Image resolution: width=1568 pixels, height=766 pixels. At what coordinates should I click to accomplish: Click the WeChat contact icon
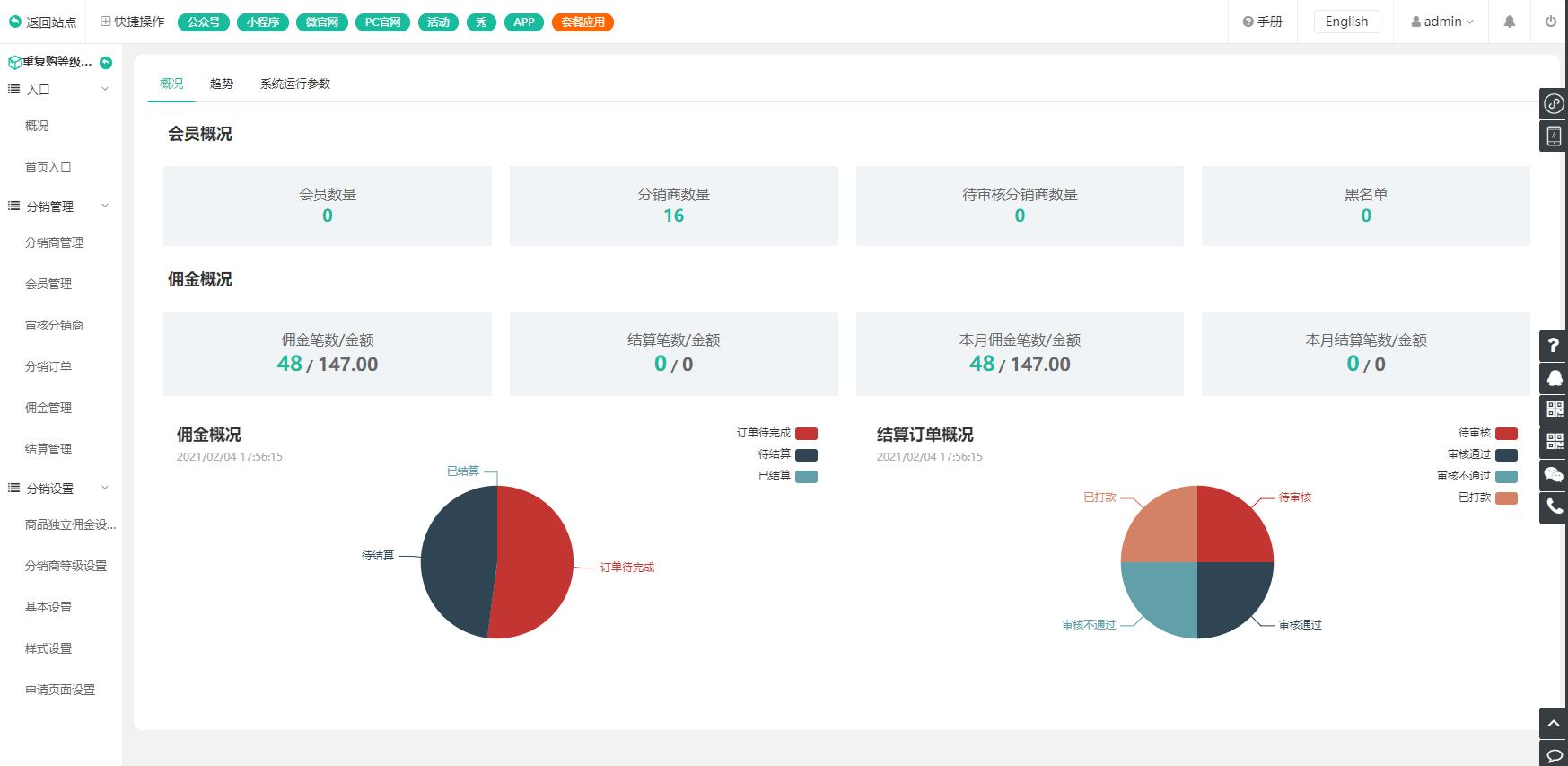coord(1554,475)
